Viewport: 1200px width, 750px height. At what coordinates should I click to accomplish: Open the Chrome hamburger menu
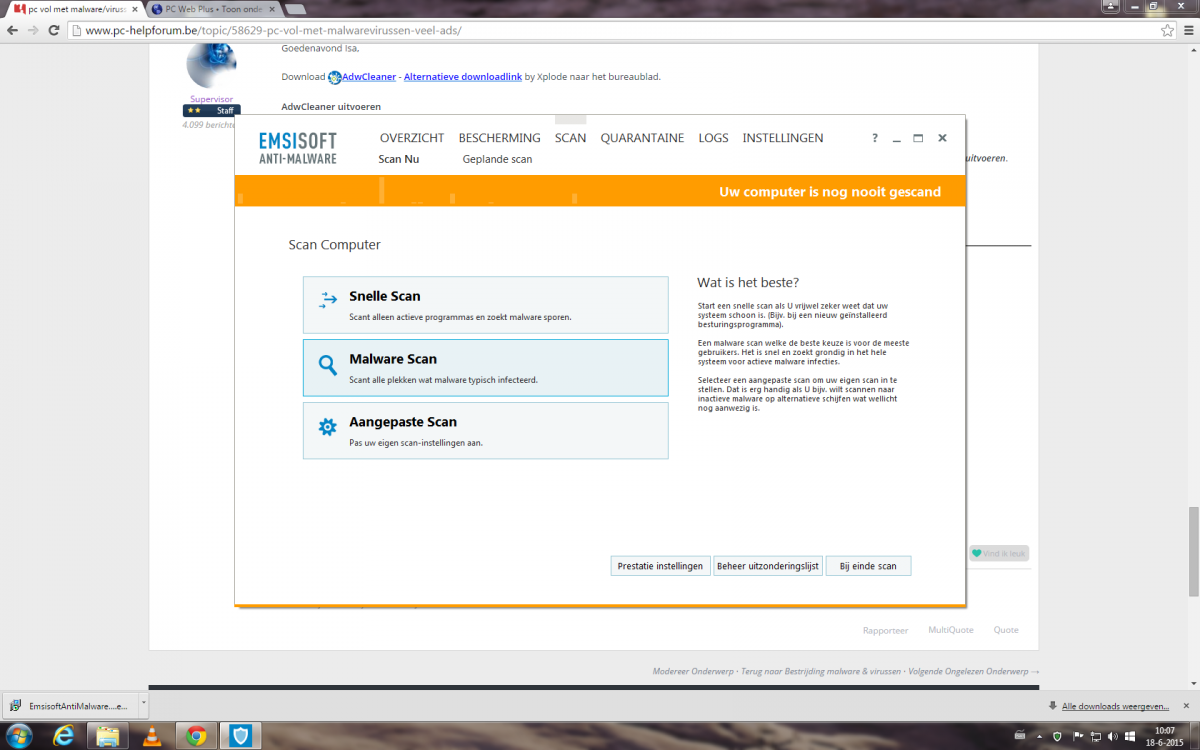[1187, 30]
